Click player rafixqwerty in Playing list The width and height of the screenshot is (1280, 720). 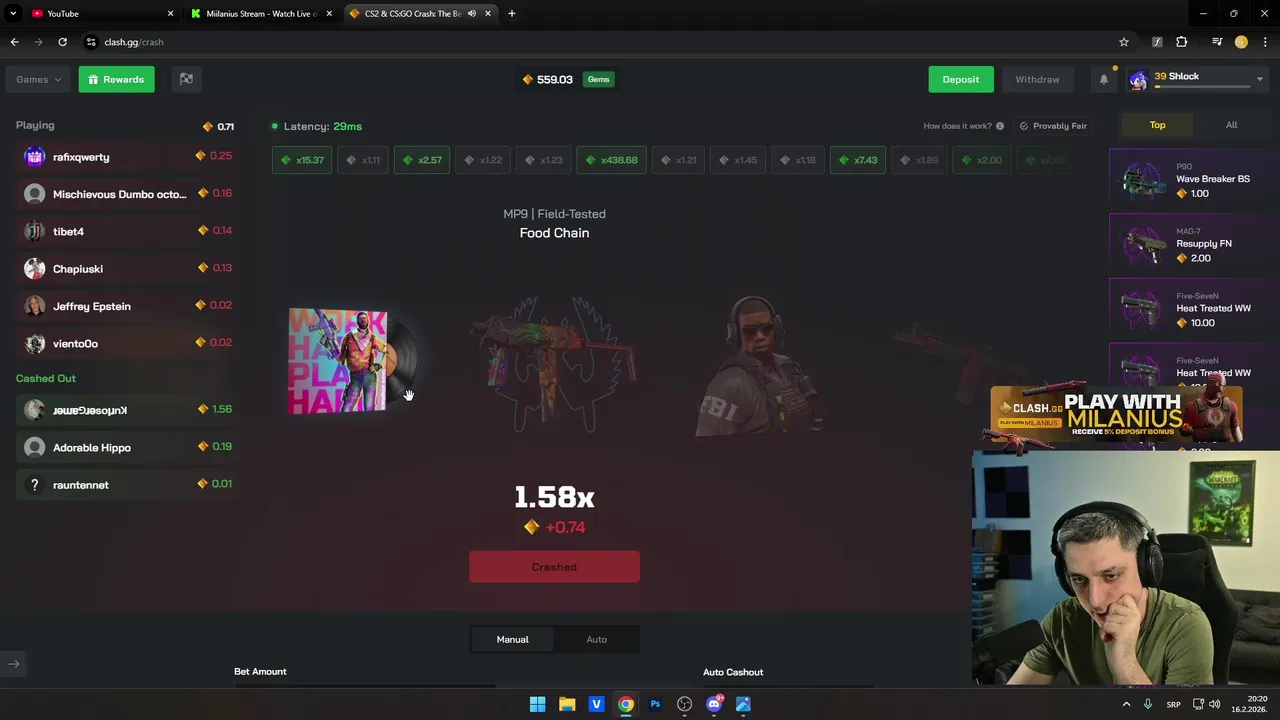click(x=126, y=157)
